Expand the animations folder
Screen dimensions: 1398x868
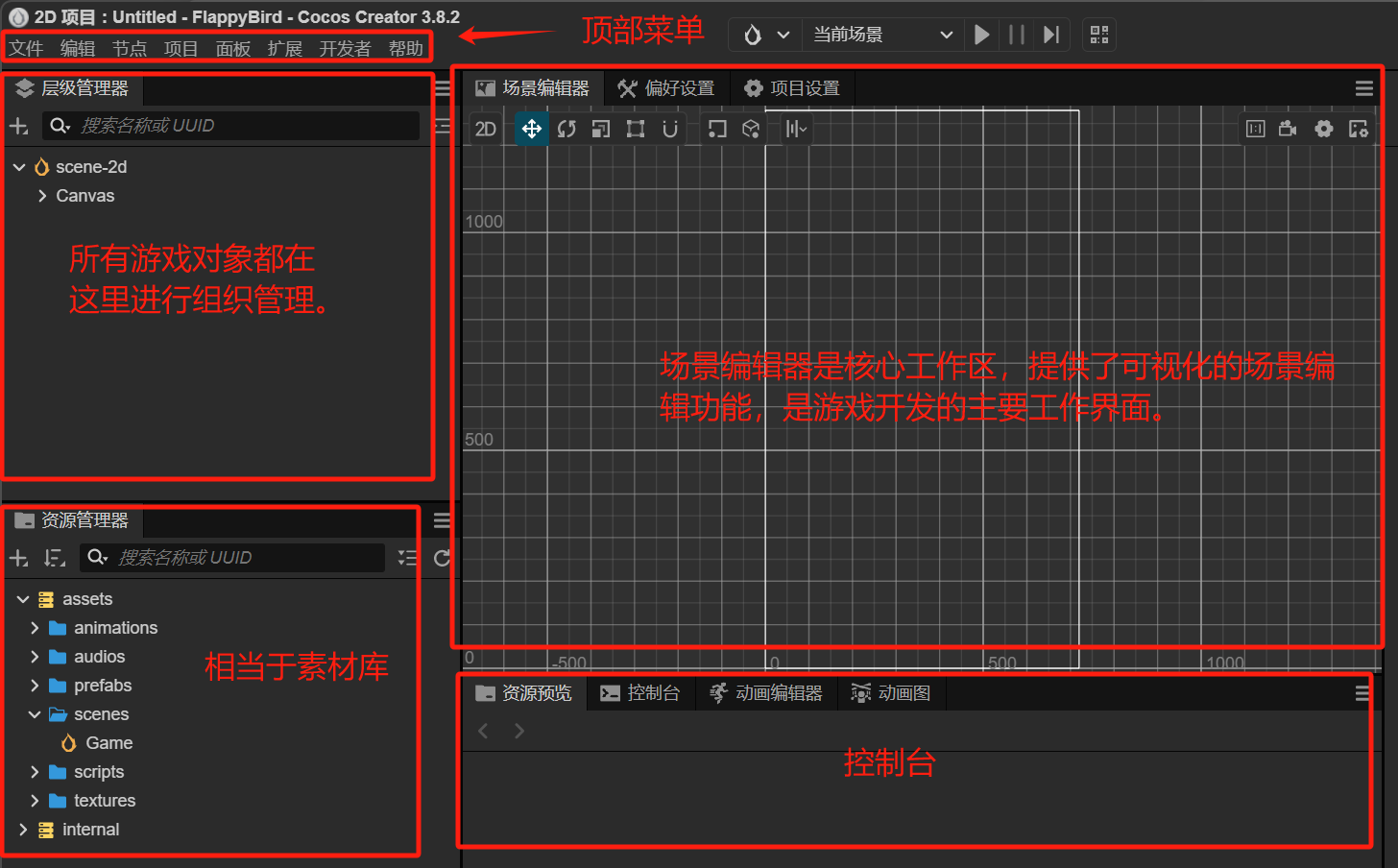point(35,628)
